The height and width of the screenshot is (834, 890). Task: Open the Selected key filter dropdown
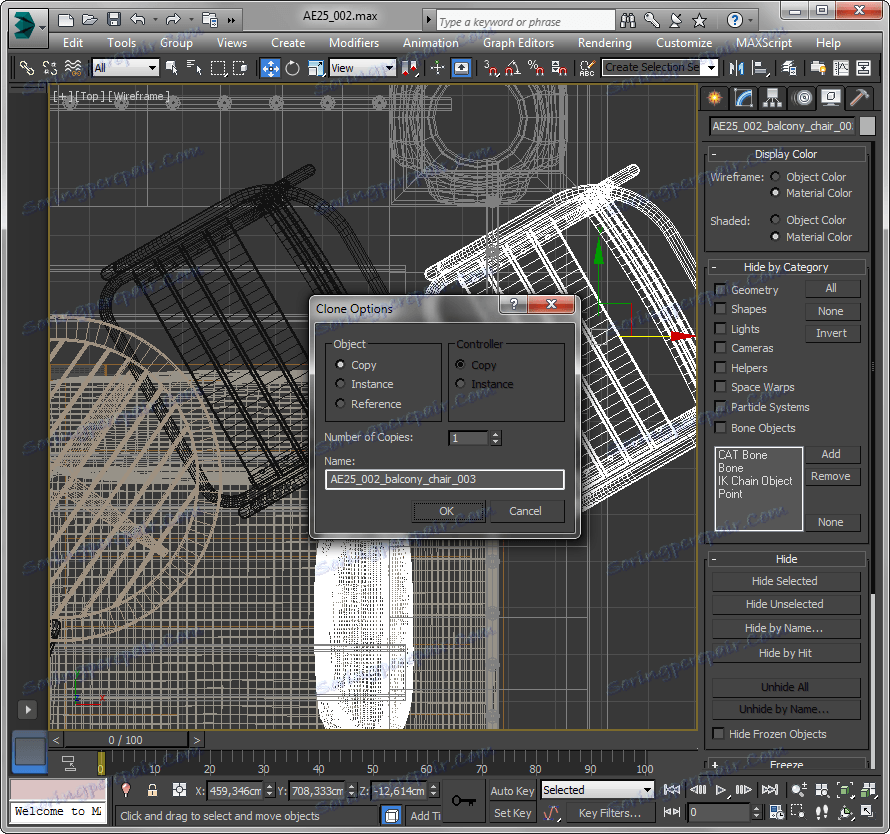coord(597,790)
